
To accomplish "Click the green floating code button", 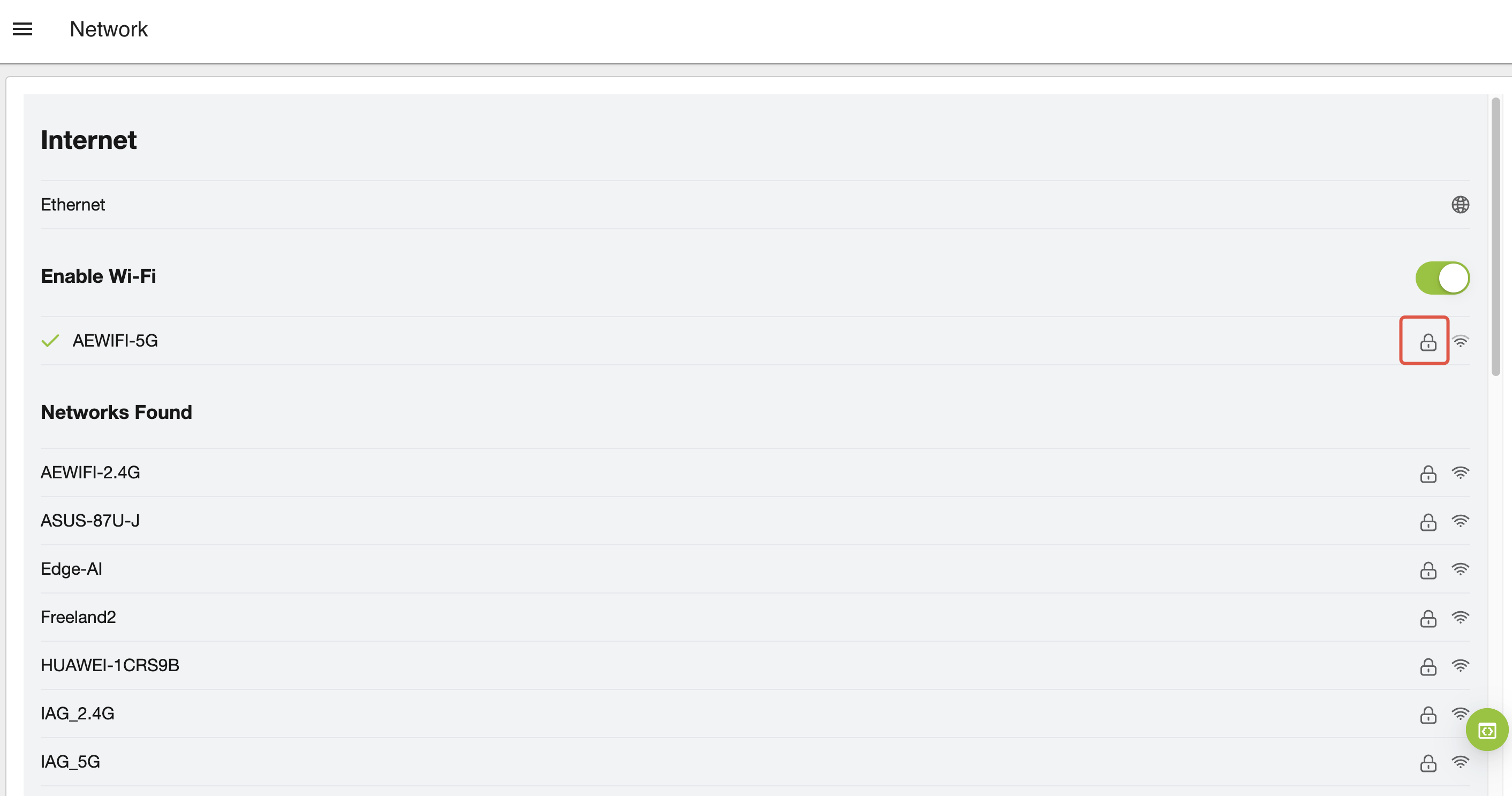I will tap(1486, 730).
